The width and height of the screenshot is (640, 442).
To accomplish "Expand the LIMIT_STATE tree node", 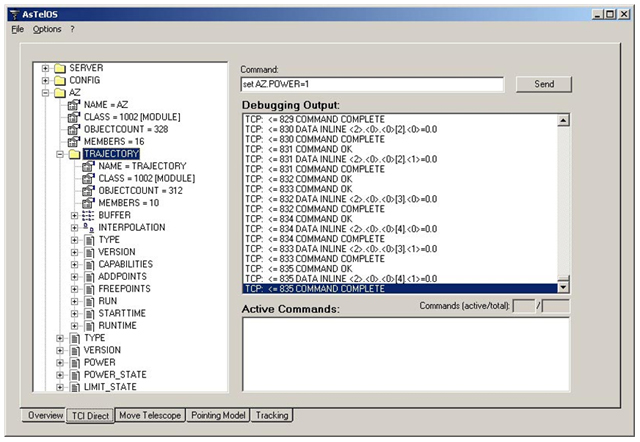I will (60, 387).
